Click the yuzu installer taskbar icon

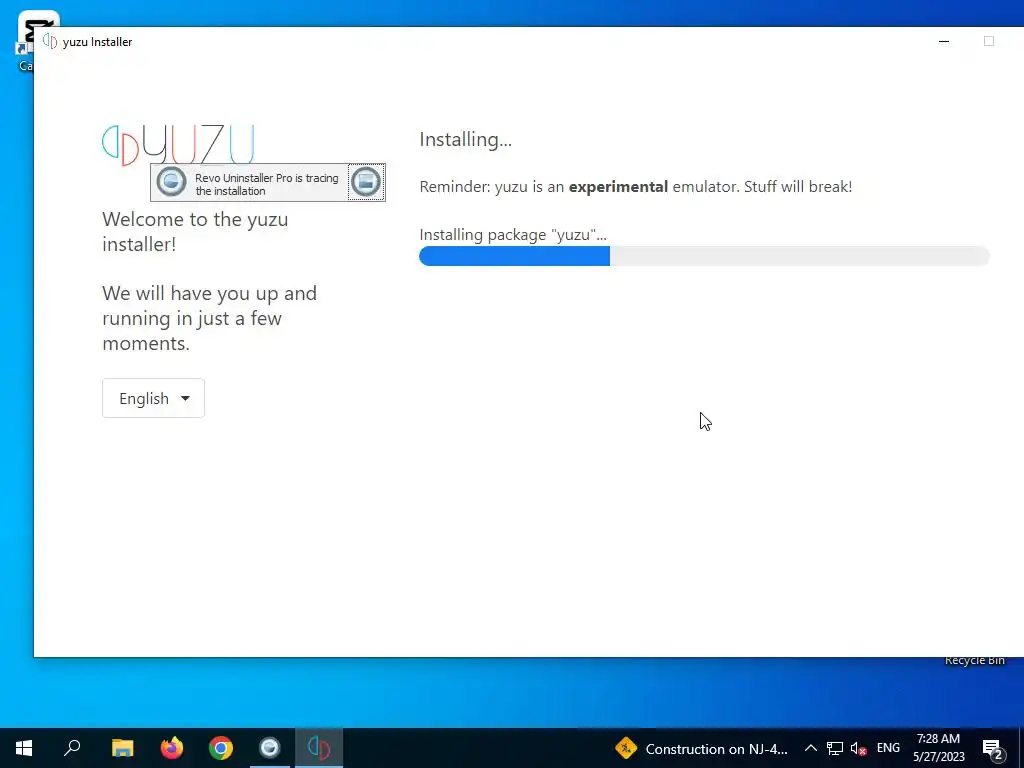319,748
